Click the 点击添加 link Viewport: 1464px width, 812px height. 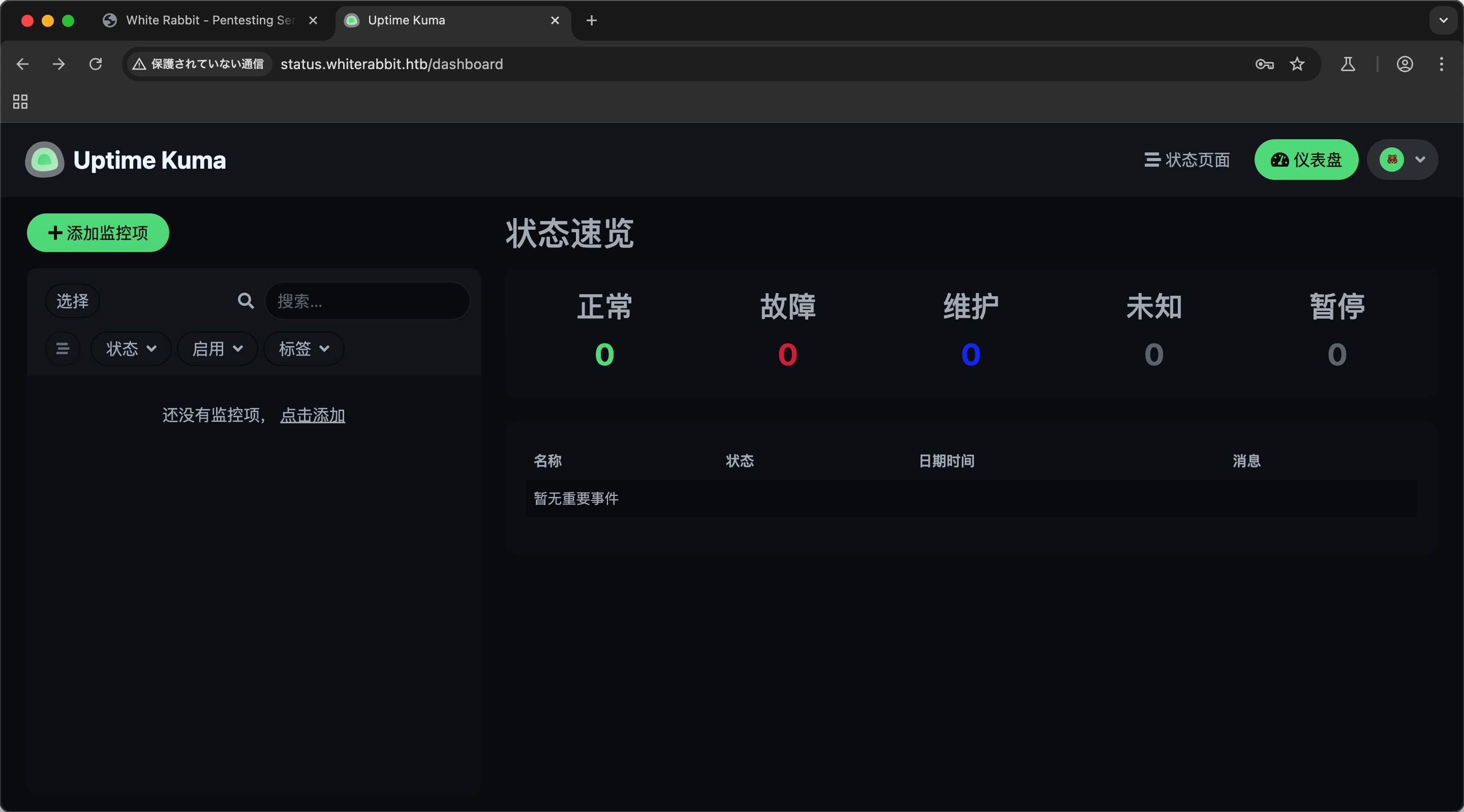pyautogui.click(x=313, y=415)
